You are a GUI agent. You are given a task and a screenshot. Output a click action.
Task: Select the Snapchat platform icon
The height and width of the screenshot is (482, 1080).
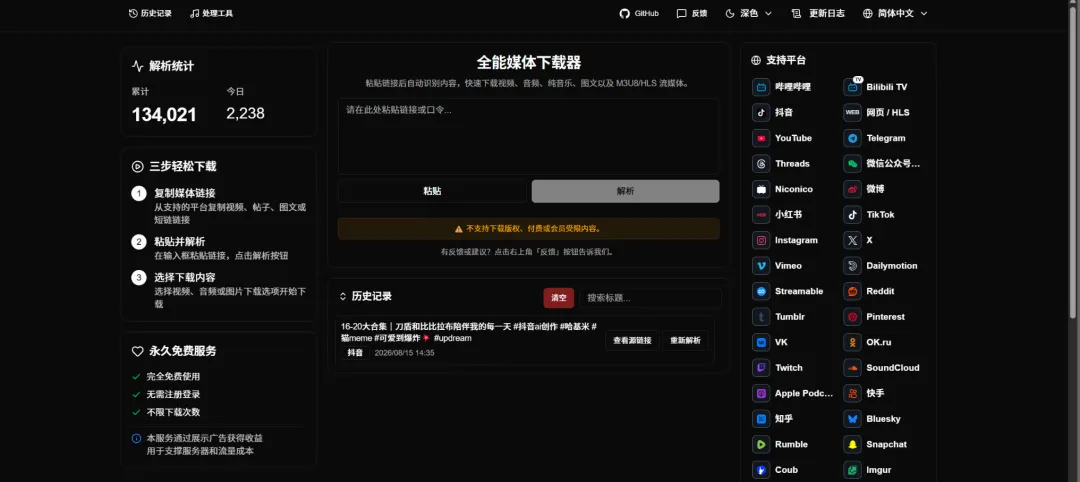click(x=853, y=445)
